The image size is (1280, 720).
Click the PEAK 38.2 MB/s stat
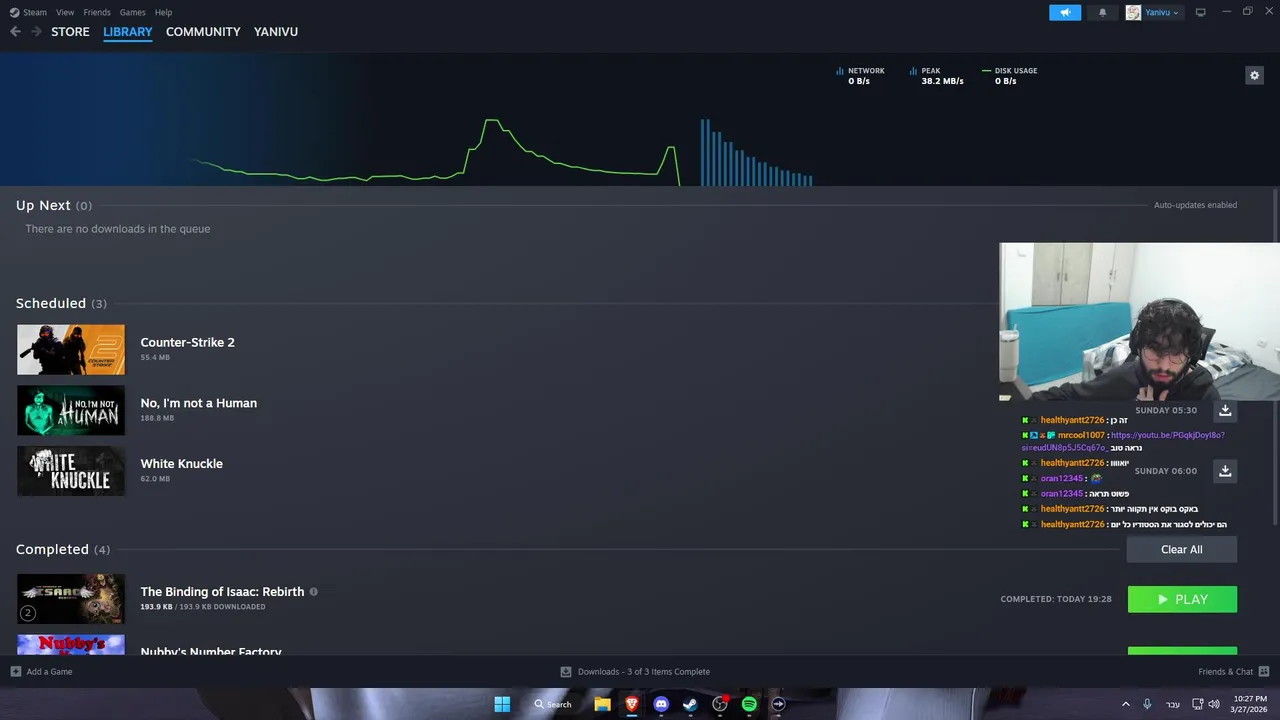(936, 75)
